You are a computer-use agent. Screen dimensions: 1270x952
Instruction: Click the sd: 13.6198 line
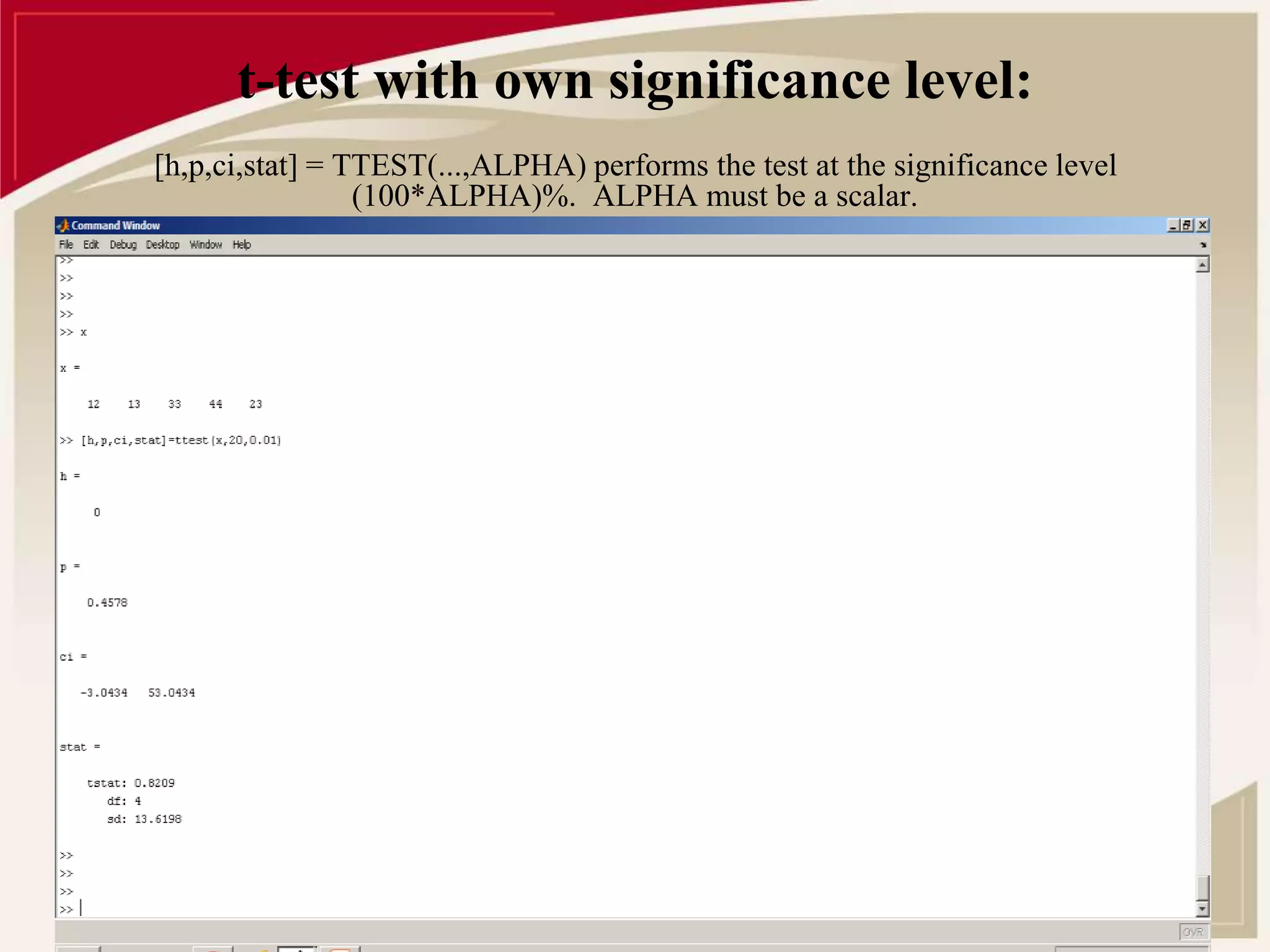point(144,819)
